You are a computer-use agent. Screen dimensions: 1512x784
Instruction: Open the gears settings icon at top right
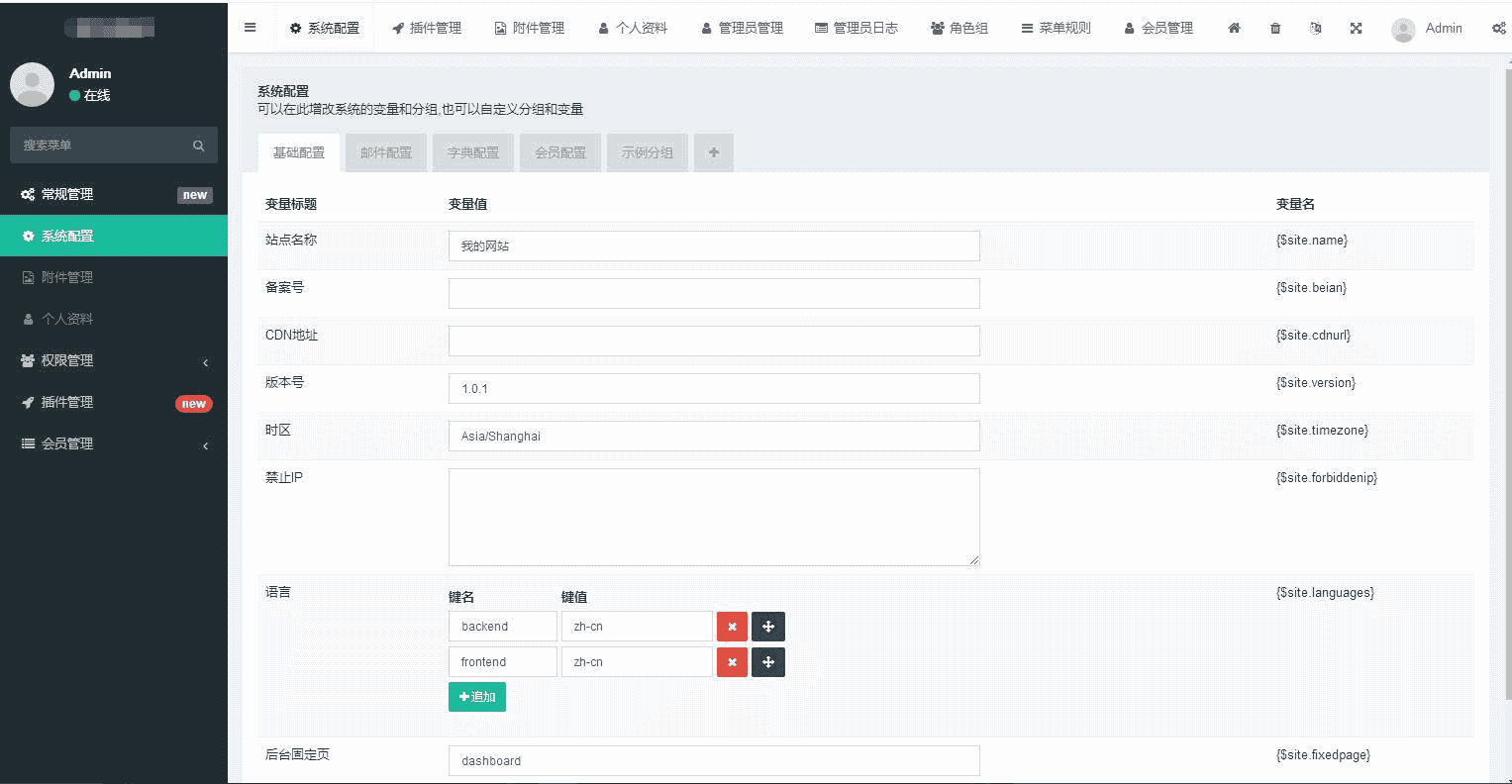(1498, 28)
